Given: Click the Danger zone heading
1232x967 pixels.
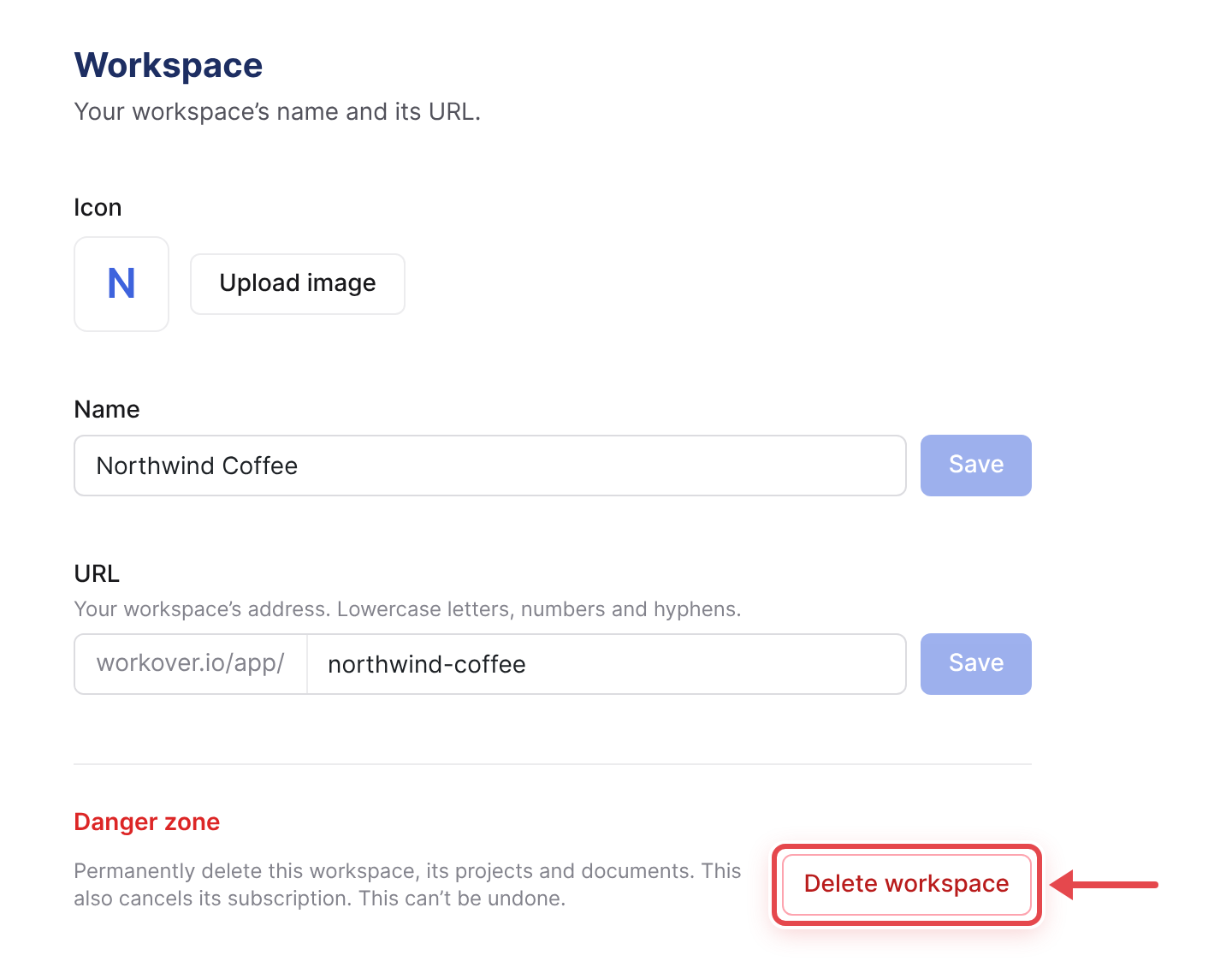Looking at the screenshot, I should click(147, 822).
